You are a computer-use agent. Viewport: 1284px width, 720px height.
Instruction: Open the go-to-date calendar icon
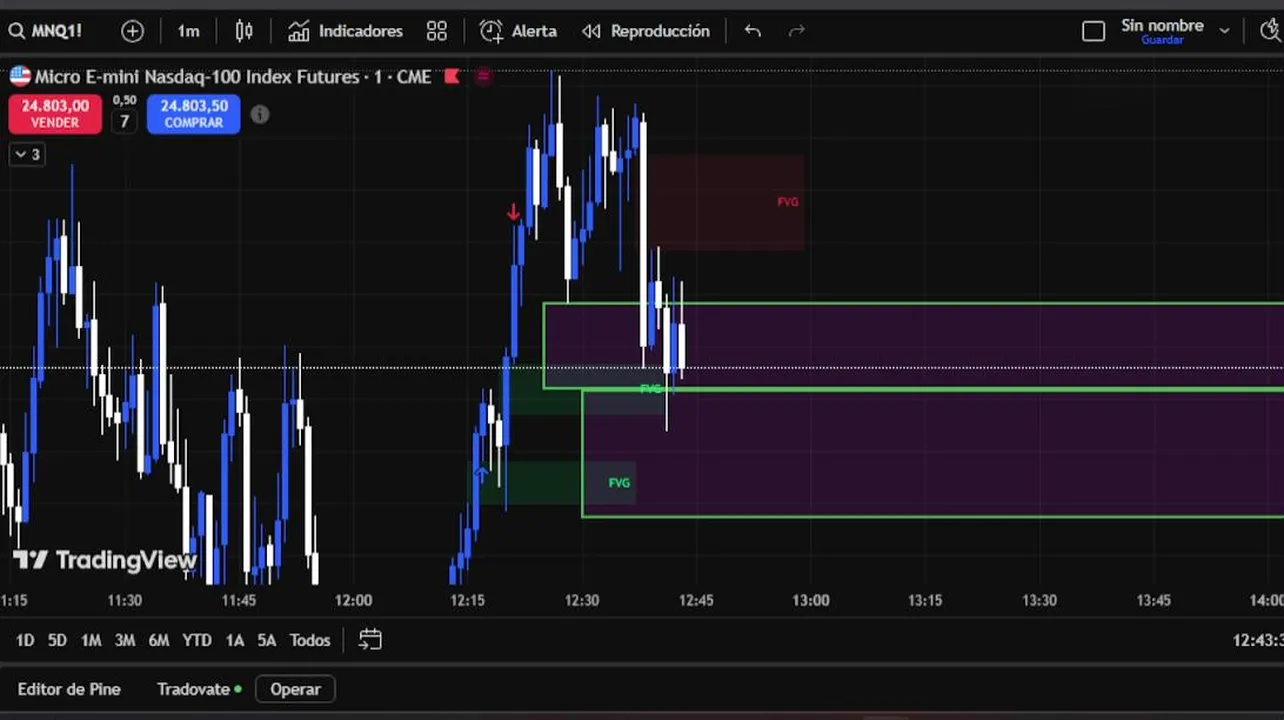(x=370, y=640)
